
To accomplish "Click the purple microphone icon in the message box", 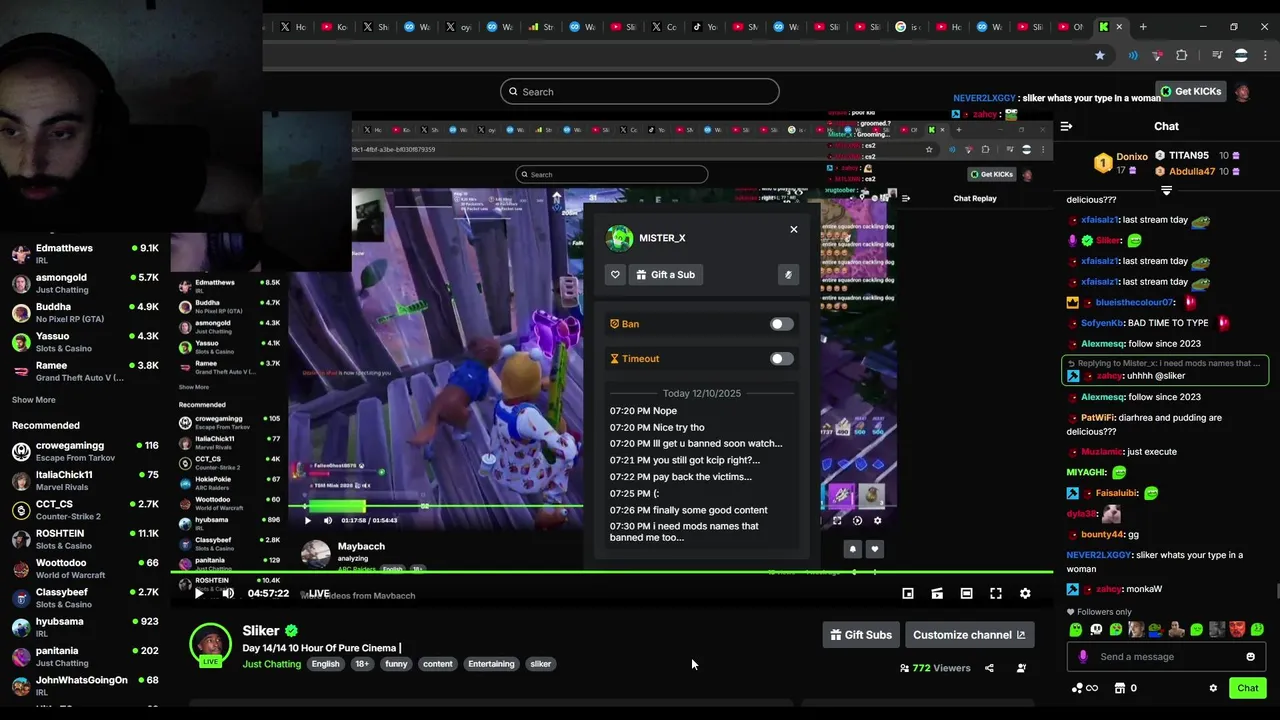I will (1083, 657).
